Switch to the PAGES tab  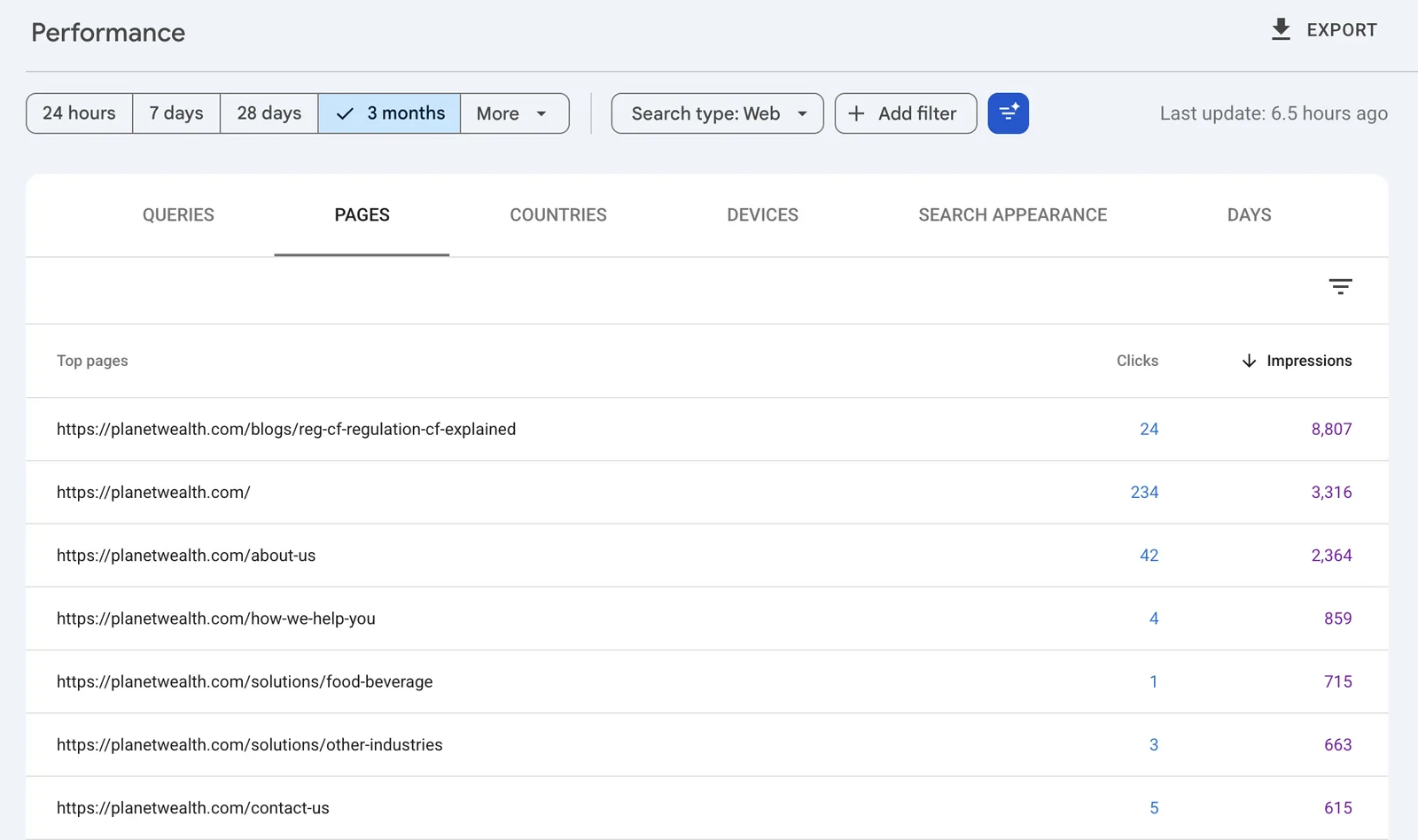(362, 215)
